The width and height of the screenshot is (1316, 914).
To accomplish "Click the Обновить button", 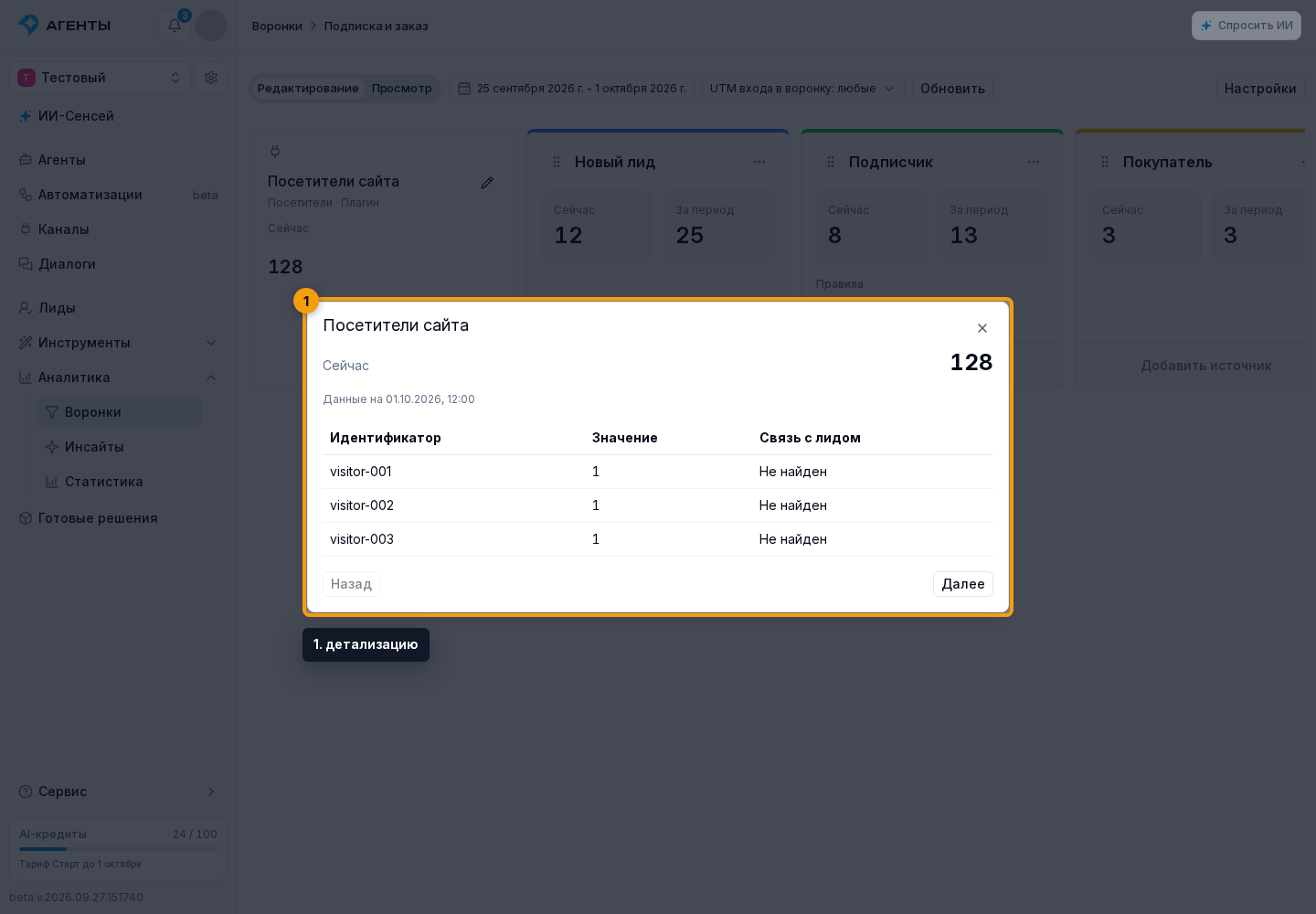I will pyautogui.click(x=952, y=89).
